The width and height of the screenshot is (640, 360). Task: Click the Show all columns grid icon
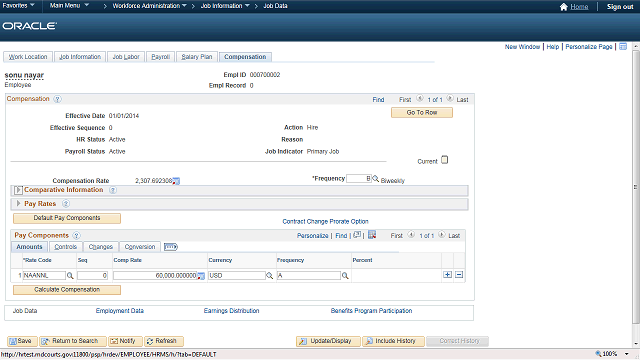171,247
